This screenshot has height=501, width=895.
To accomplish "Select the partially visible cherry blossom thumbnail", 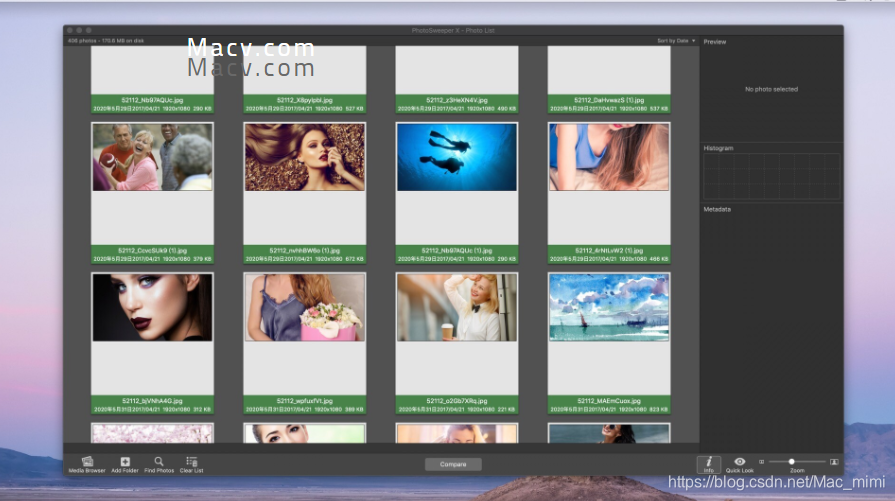I will (152, 434).
